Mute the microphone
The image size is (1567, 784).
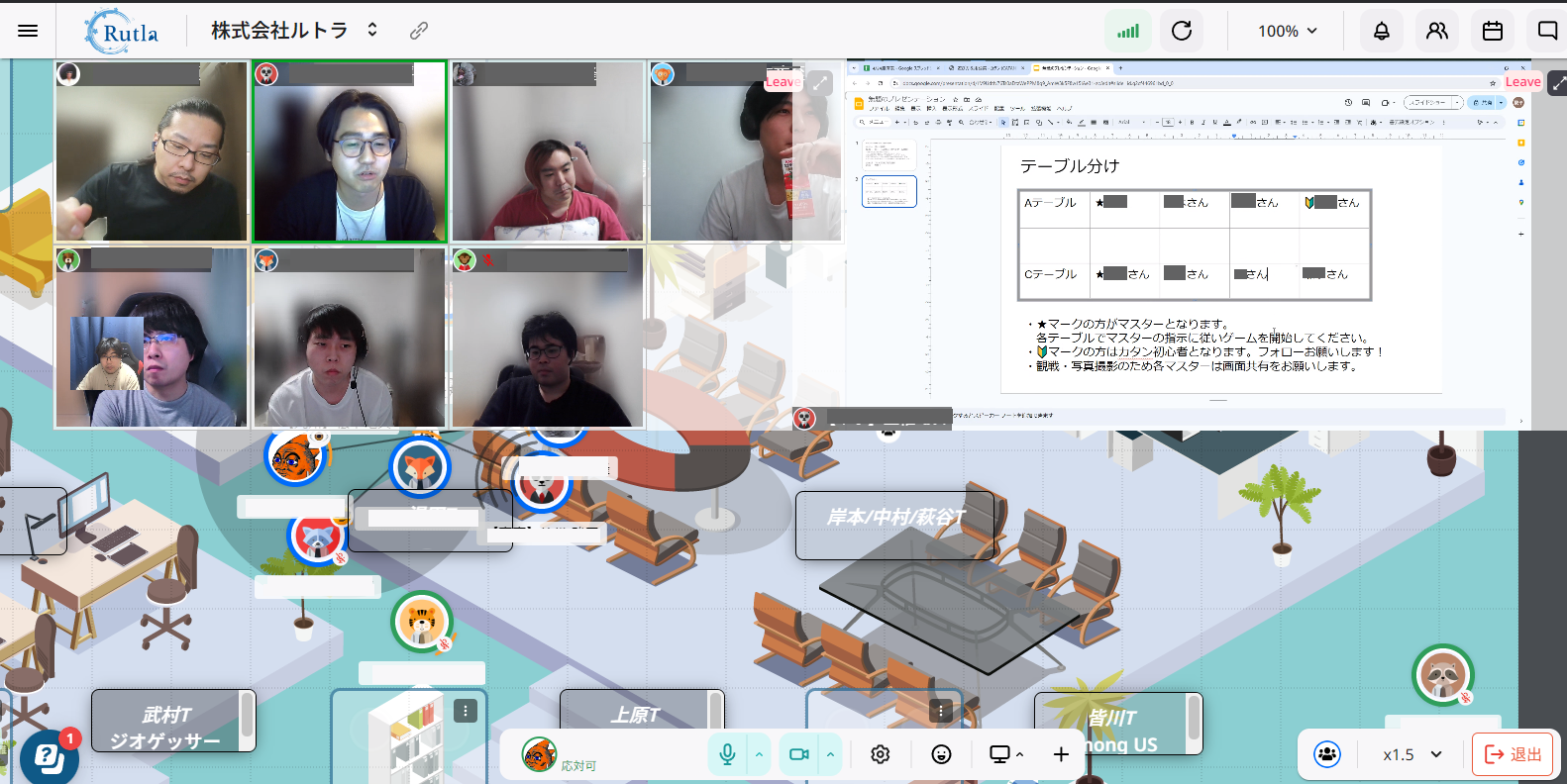(x=727, y=754)
